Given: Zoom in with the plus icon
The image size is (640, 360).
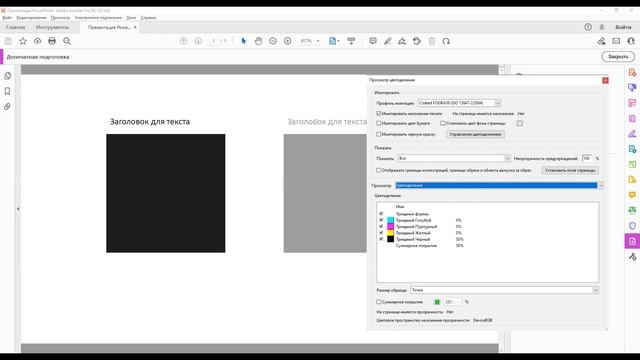Looking at the screenshot, I should coord(288,41).
